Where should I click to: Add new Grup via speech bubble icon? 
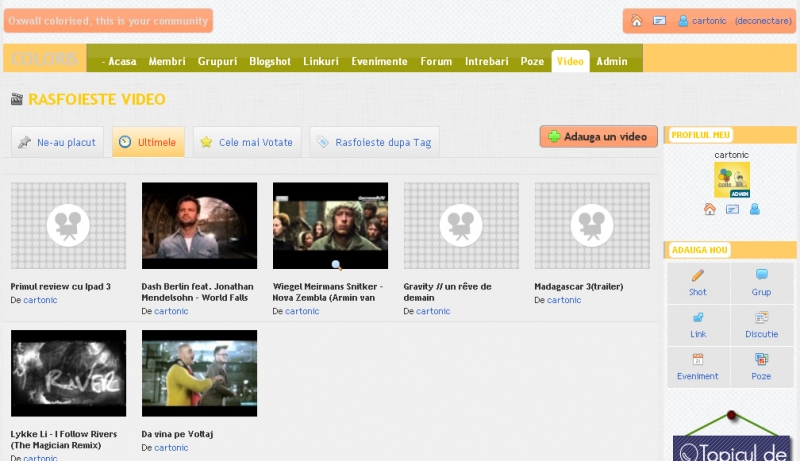pos(761,275)
